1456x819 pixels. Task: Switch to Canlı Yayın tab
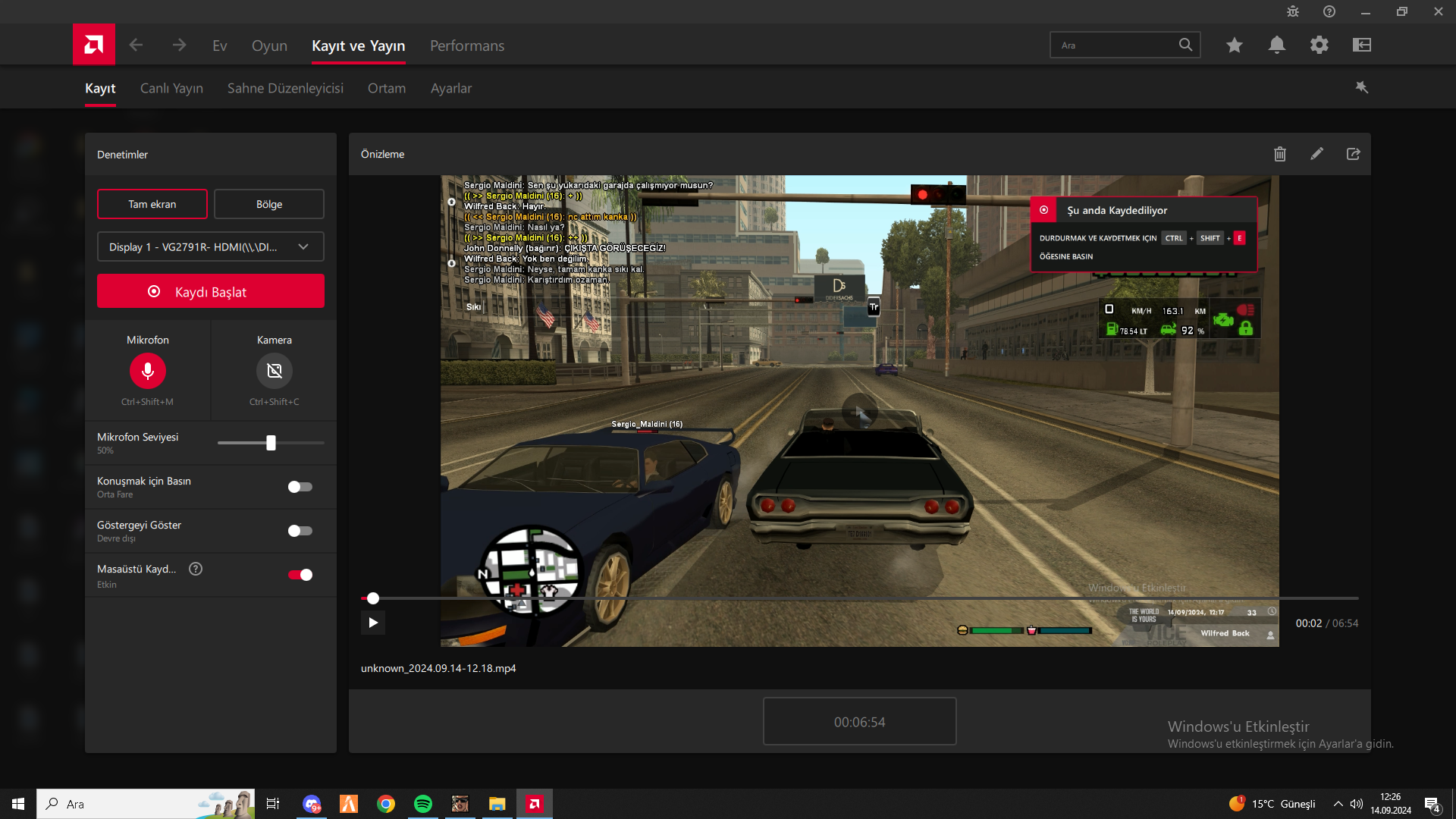point(171,89)
